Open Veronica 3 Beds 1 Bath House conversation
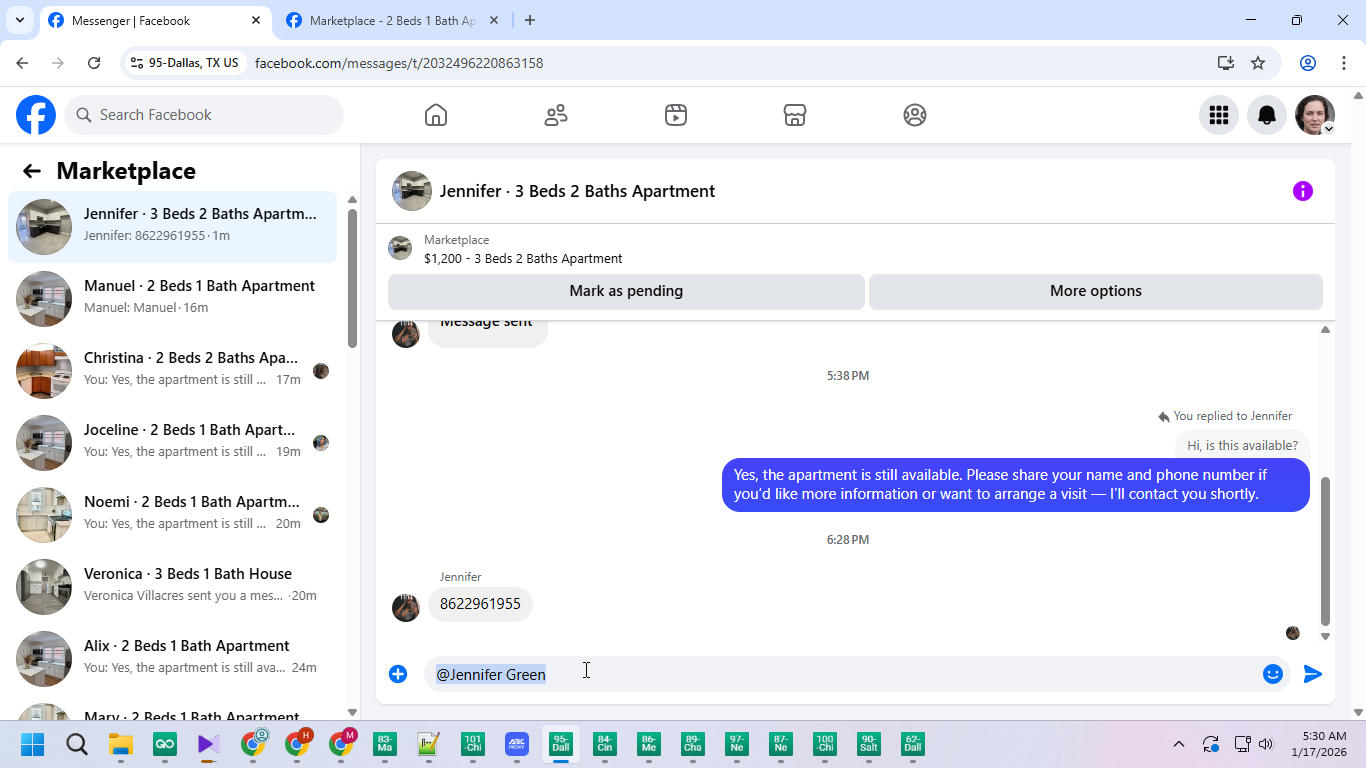 coord(172,587)
